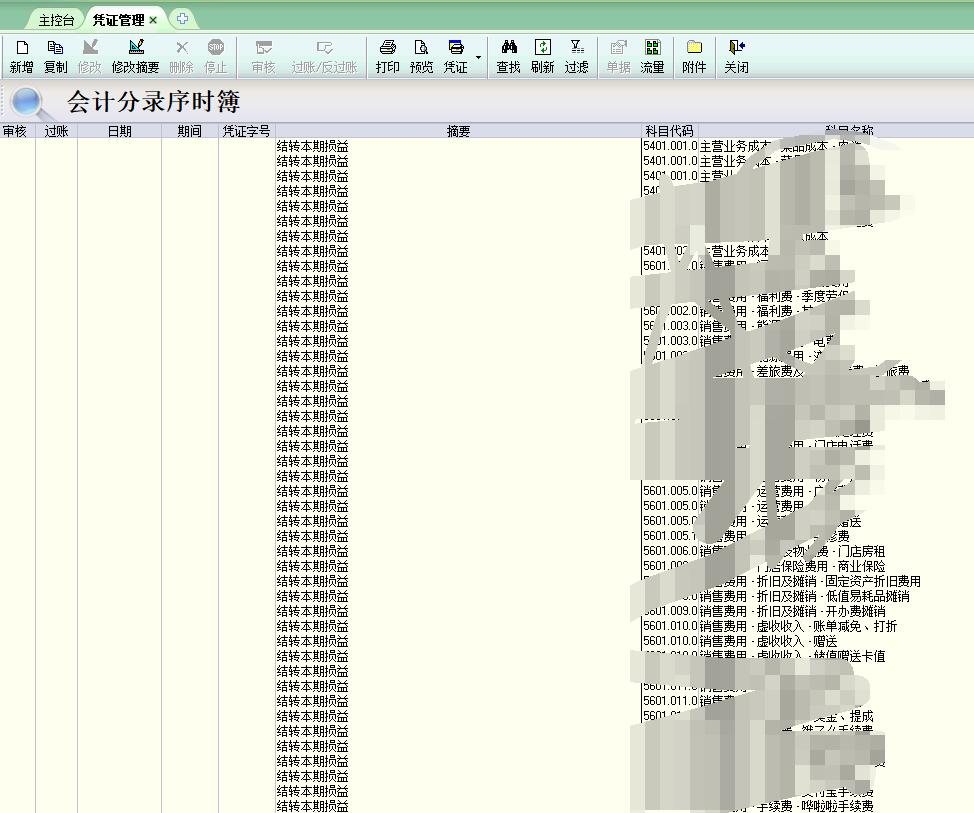
Task: Click the 凭证 voucher print icon
Action: 455,57
